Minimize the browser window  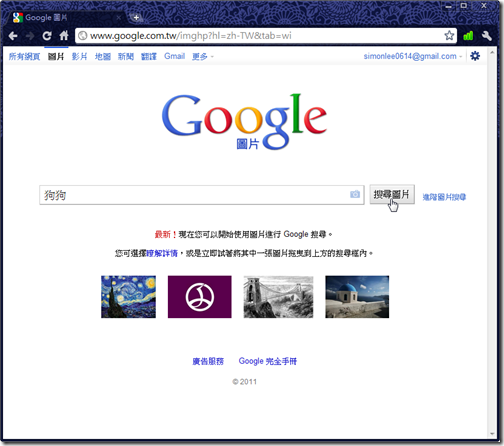point(449,6)
